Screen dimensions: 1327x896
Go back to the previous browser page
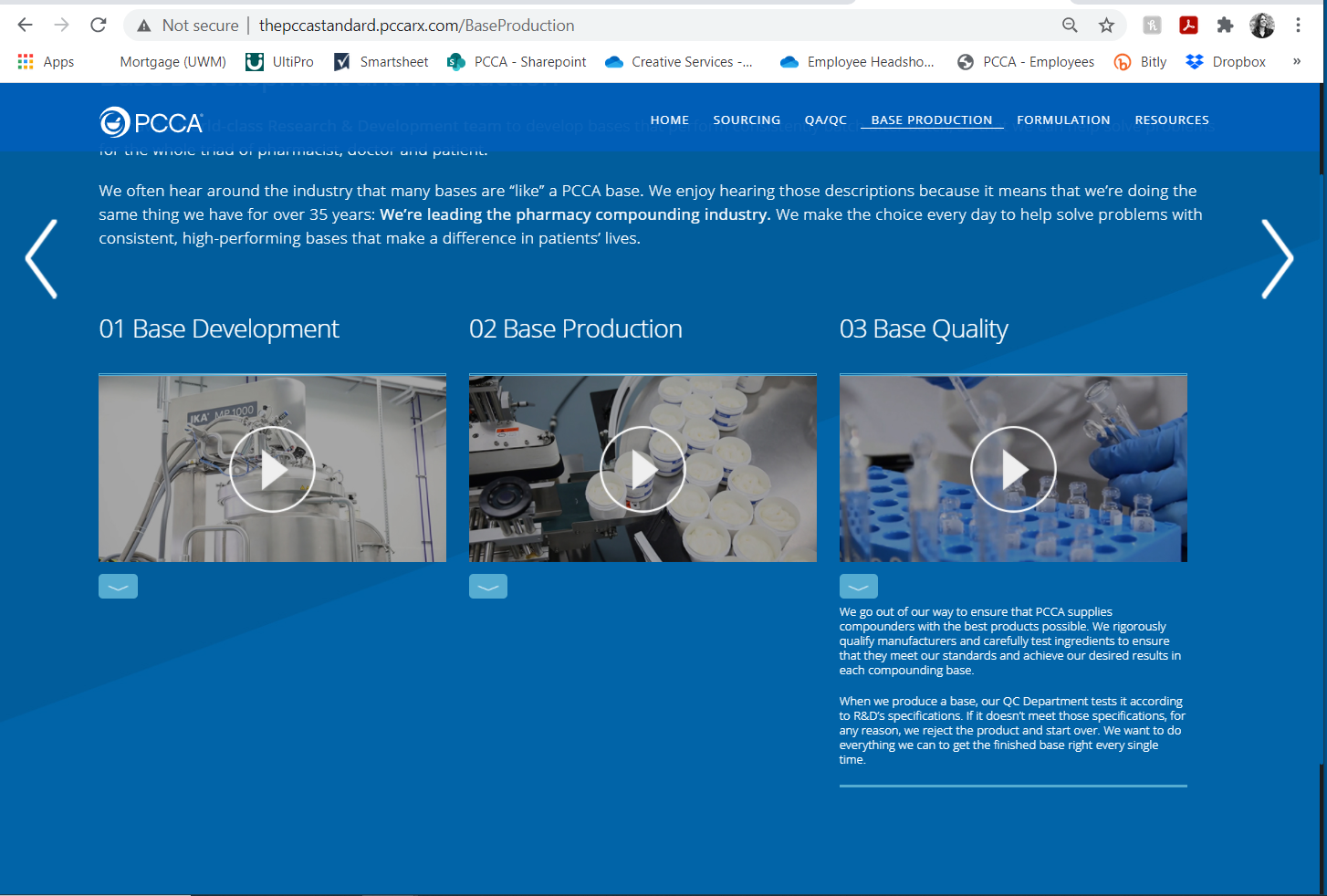[x=25, y=26]
